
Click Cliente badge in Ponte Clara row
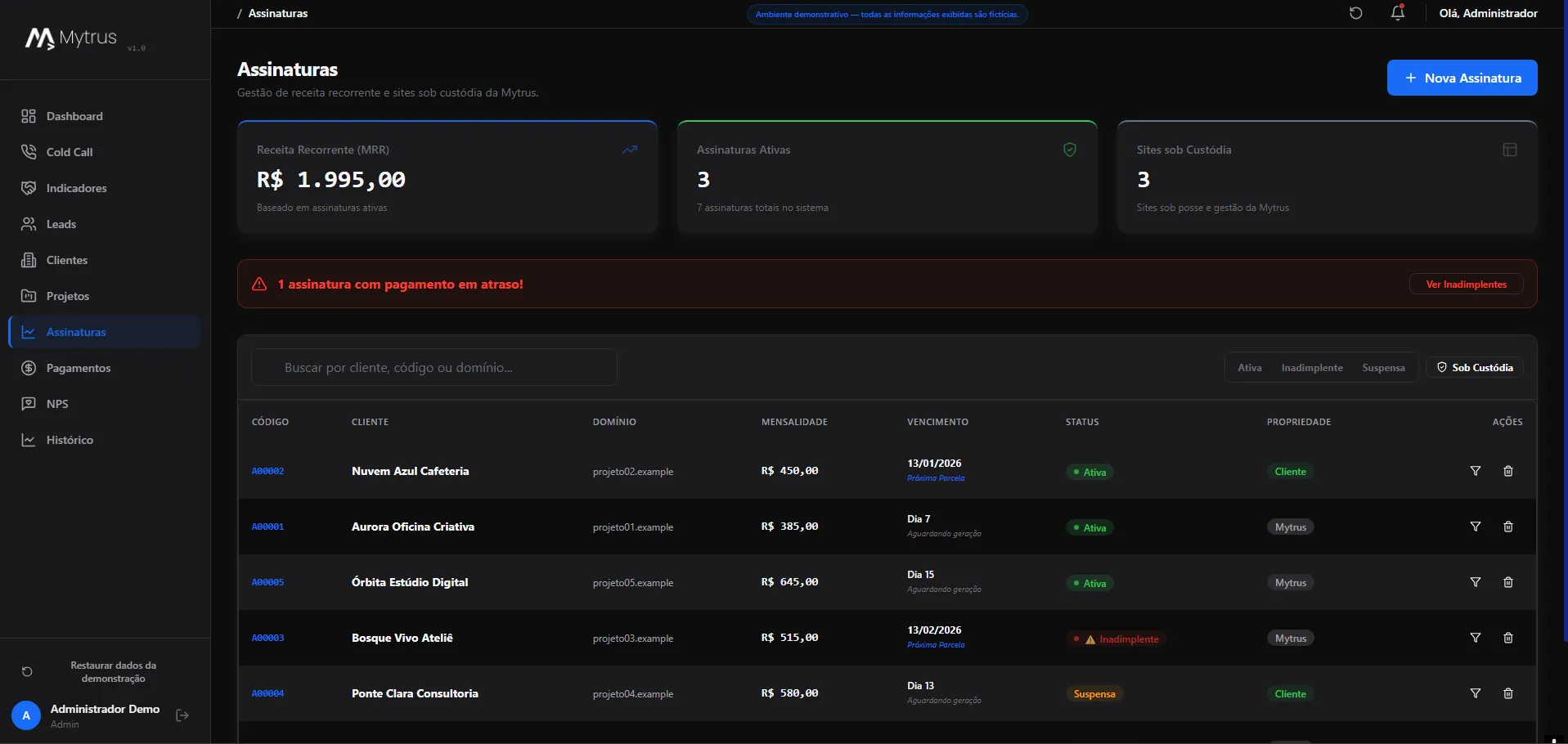(x=1291, y=694)
